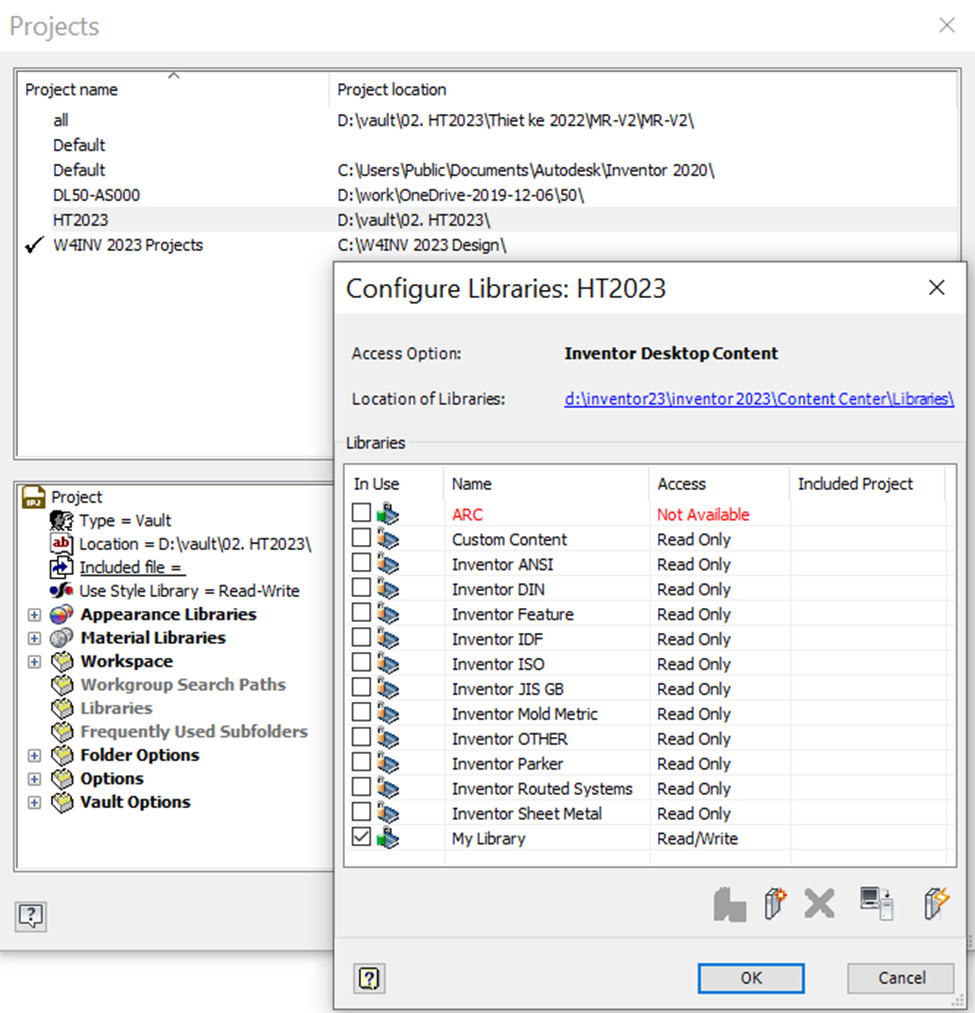This screenshot has width=975, height=1013.
Task: Click the Read/Write access cell
Action: (x=697, y=839)
